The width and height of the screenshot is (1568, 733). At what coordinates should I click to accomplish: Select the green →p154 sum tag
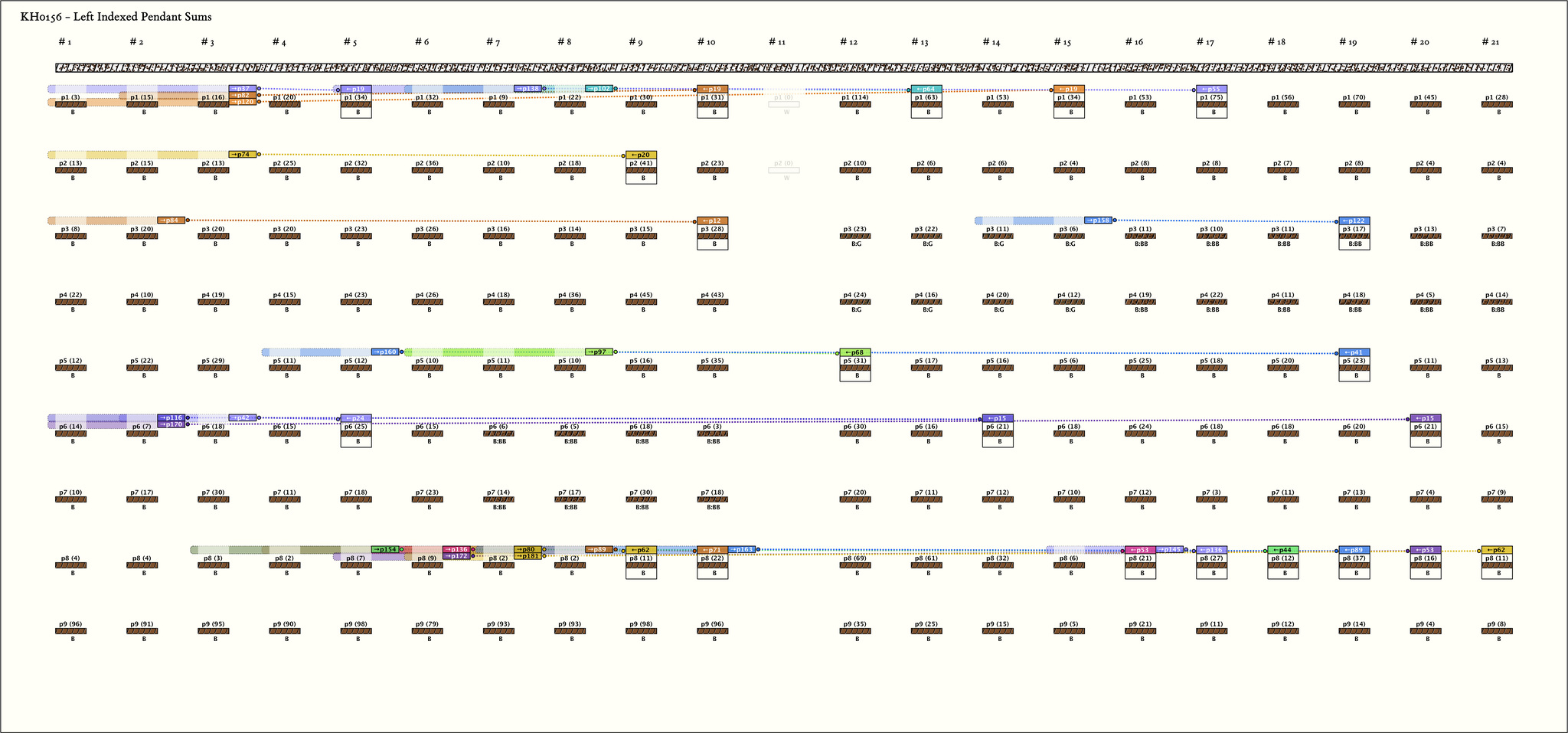click(385, 549)
